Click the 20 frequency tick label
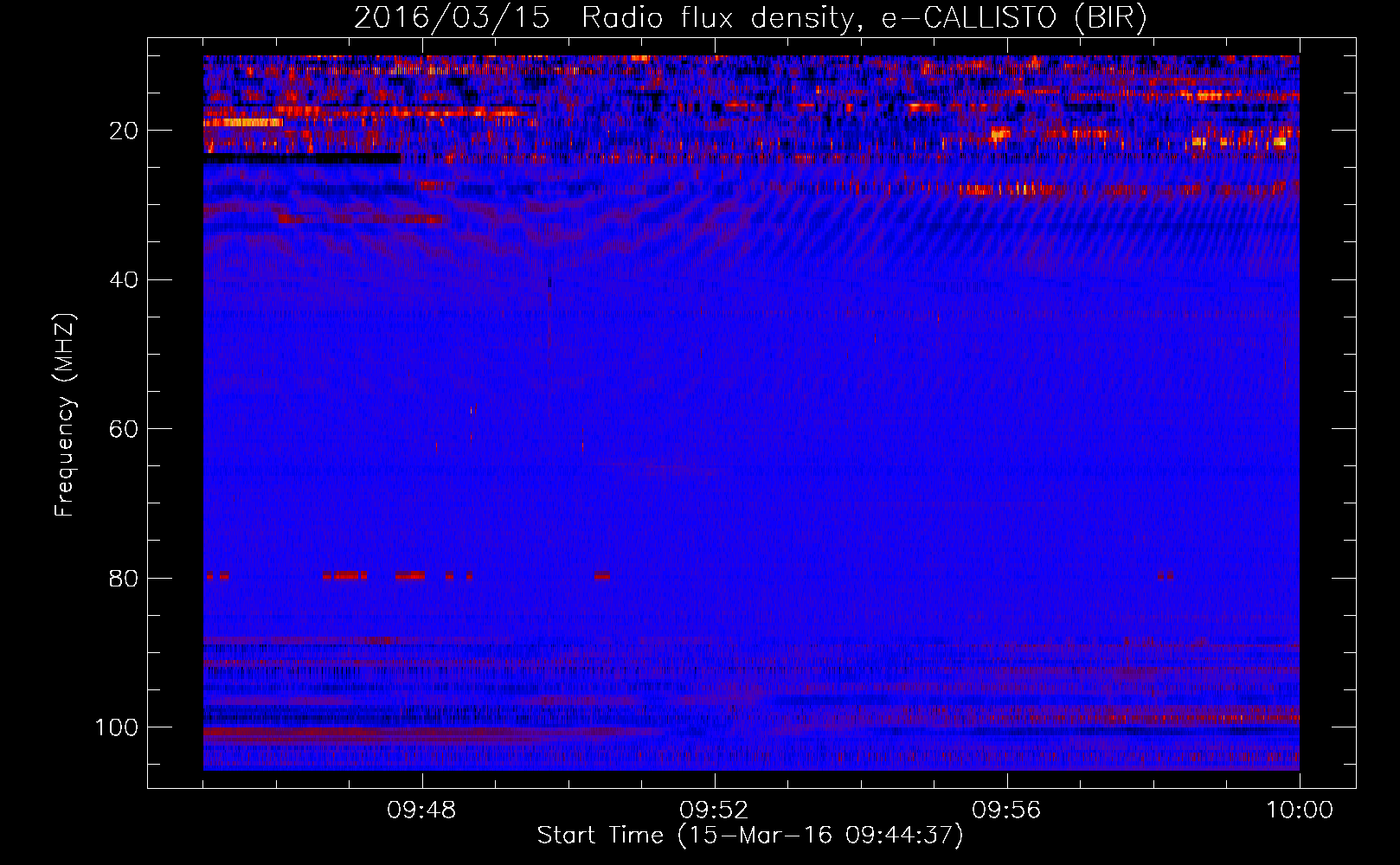Viewport: 1400px width, 865px height. pyautogui.click(x=124, y=131)
